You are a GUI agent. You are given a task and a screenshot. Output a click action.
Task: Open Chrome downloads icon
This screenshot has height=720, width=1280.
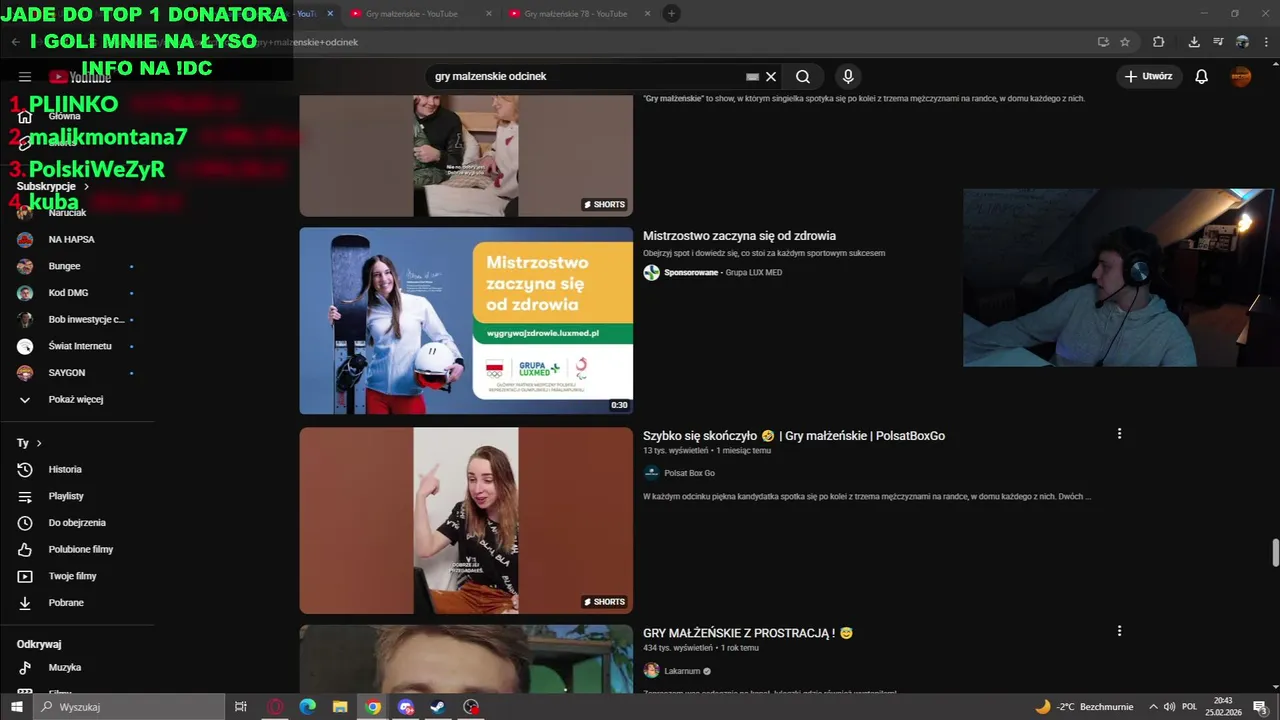pyautogui.click(x=1194, y=42)
